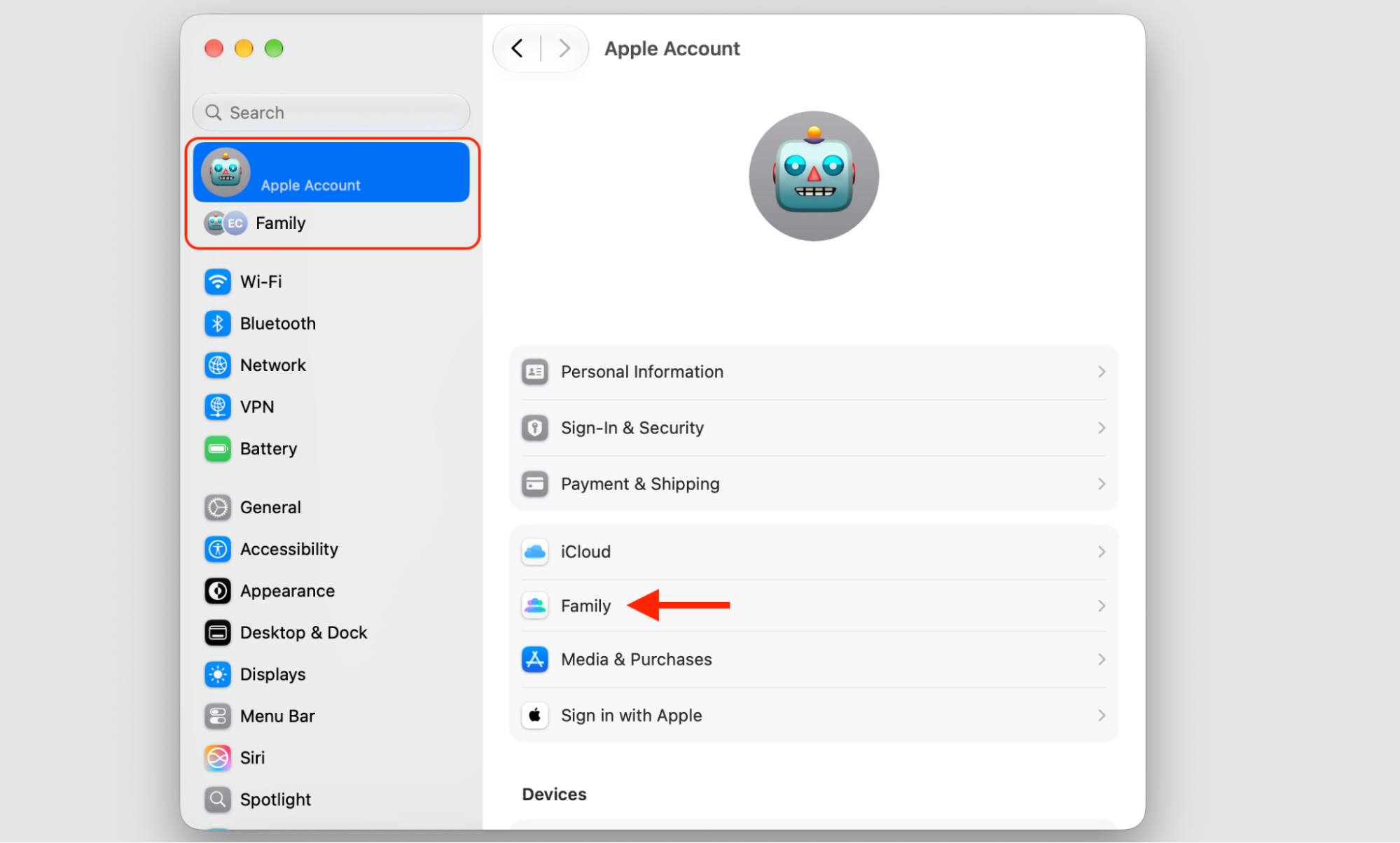Image resolution: width=1400 pixels, height=843 pixels.
Task: Go forward with the right arrow button
Action: [x=564, y=48]
